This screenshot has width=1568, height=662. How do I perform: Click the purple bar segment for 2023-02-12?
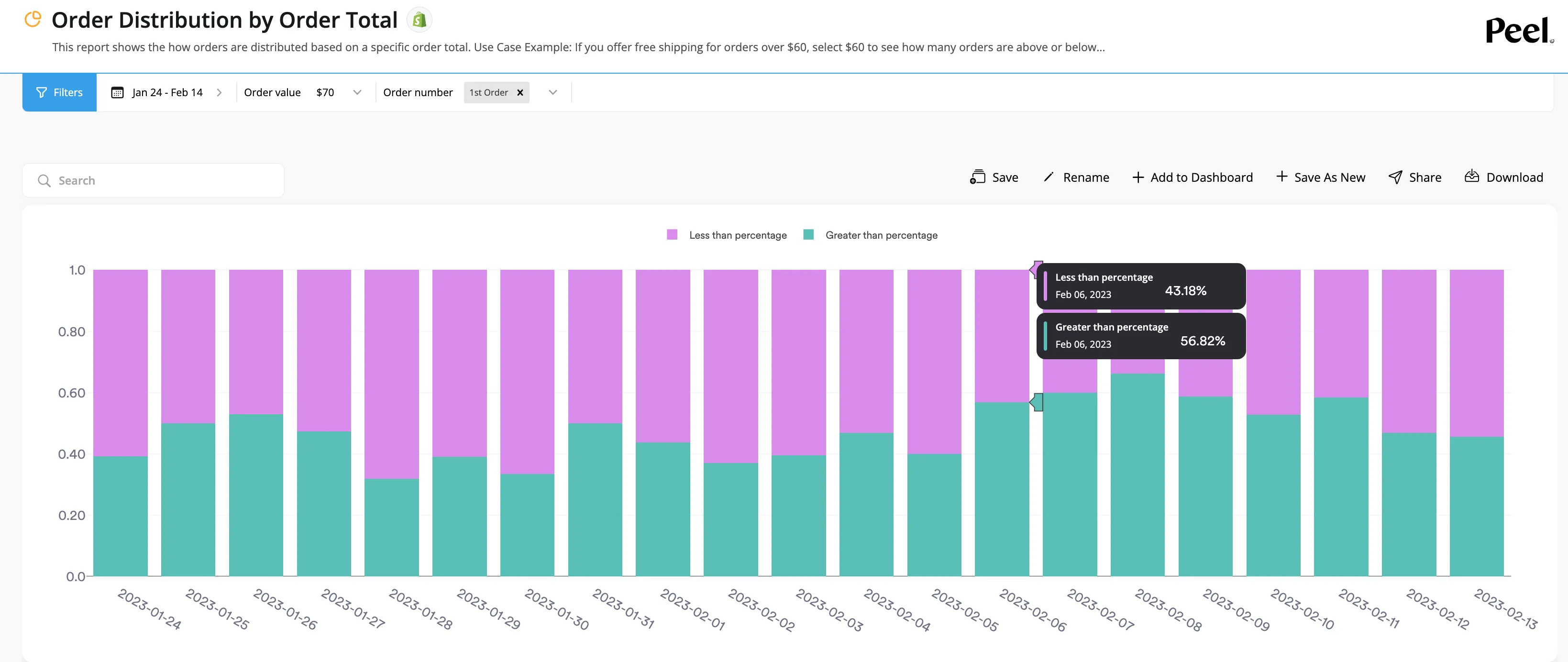1409,351
